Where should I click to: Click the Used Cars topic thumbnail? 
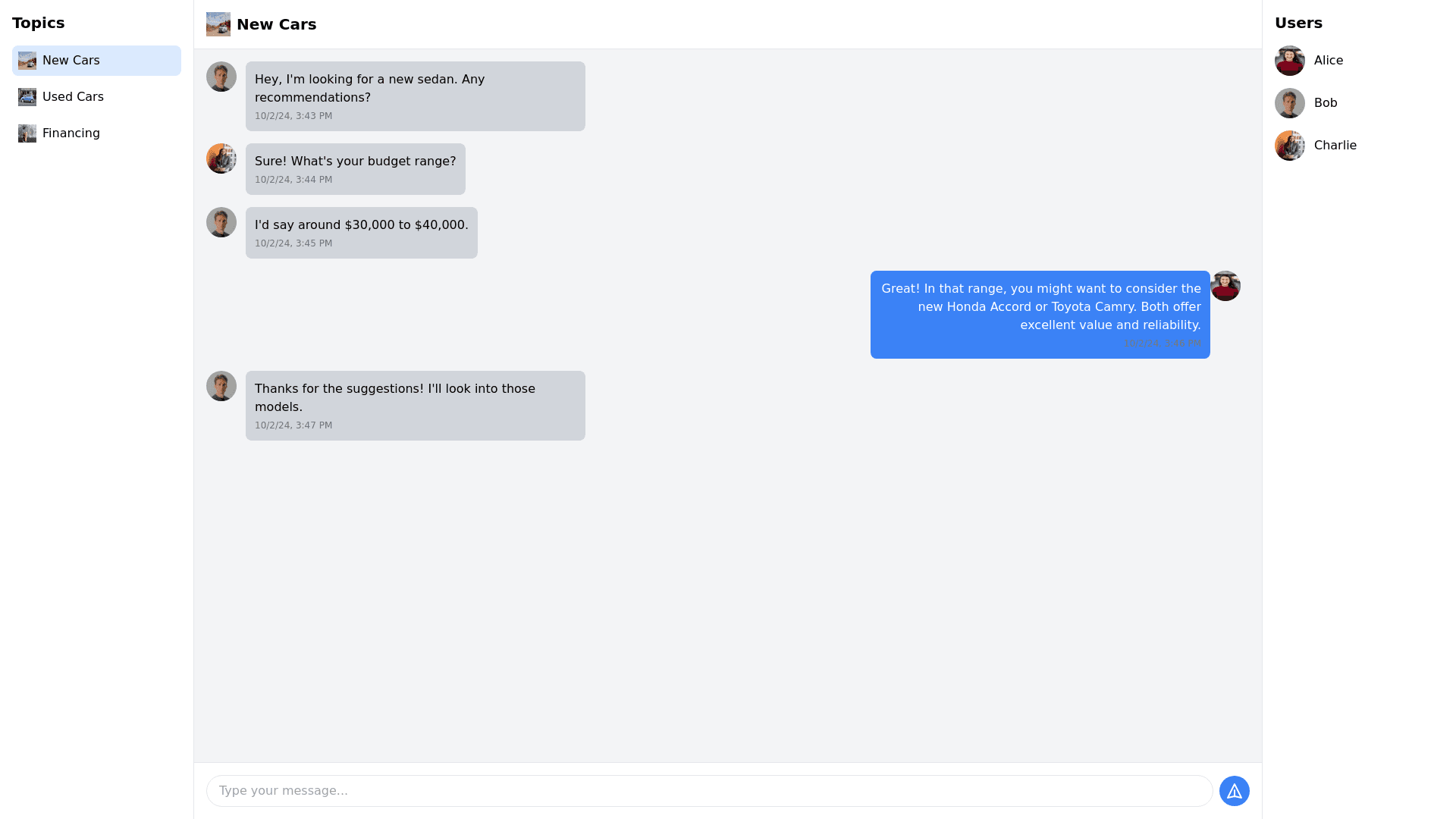[x=27, y=97]
